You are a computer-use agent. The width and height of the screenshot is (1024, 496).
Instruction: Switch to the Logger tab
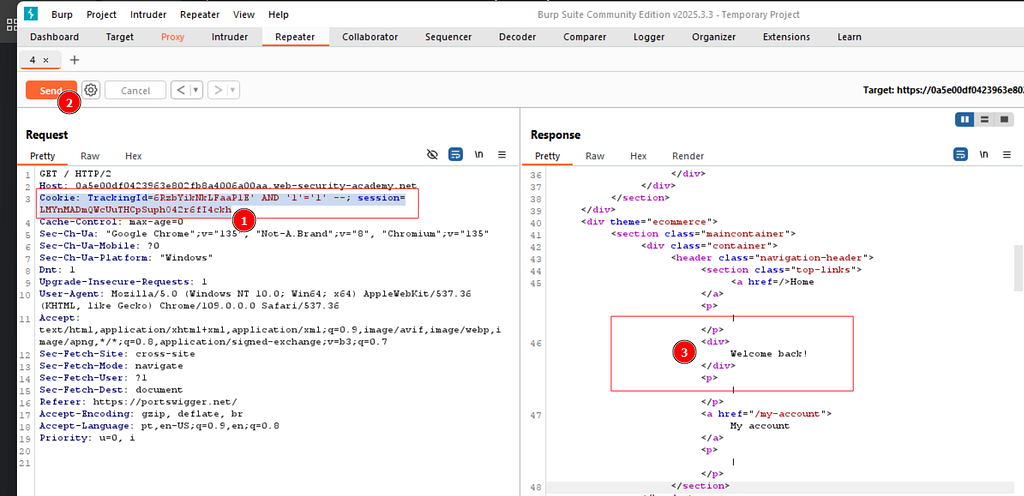(x=648, y=37)
